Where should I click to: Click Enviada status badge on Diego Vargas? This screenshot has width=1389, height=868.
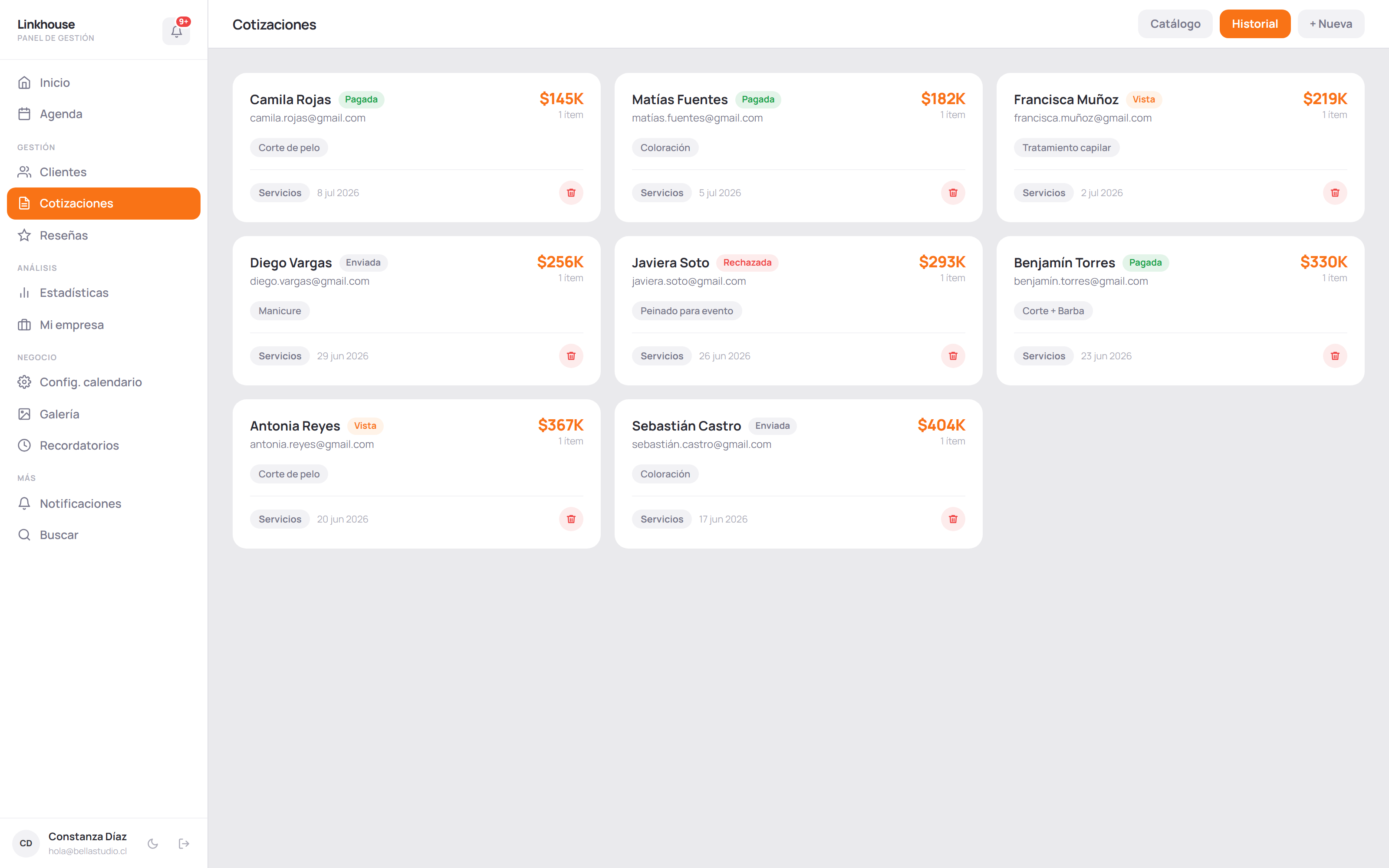[363, 262]
